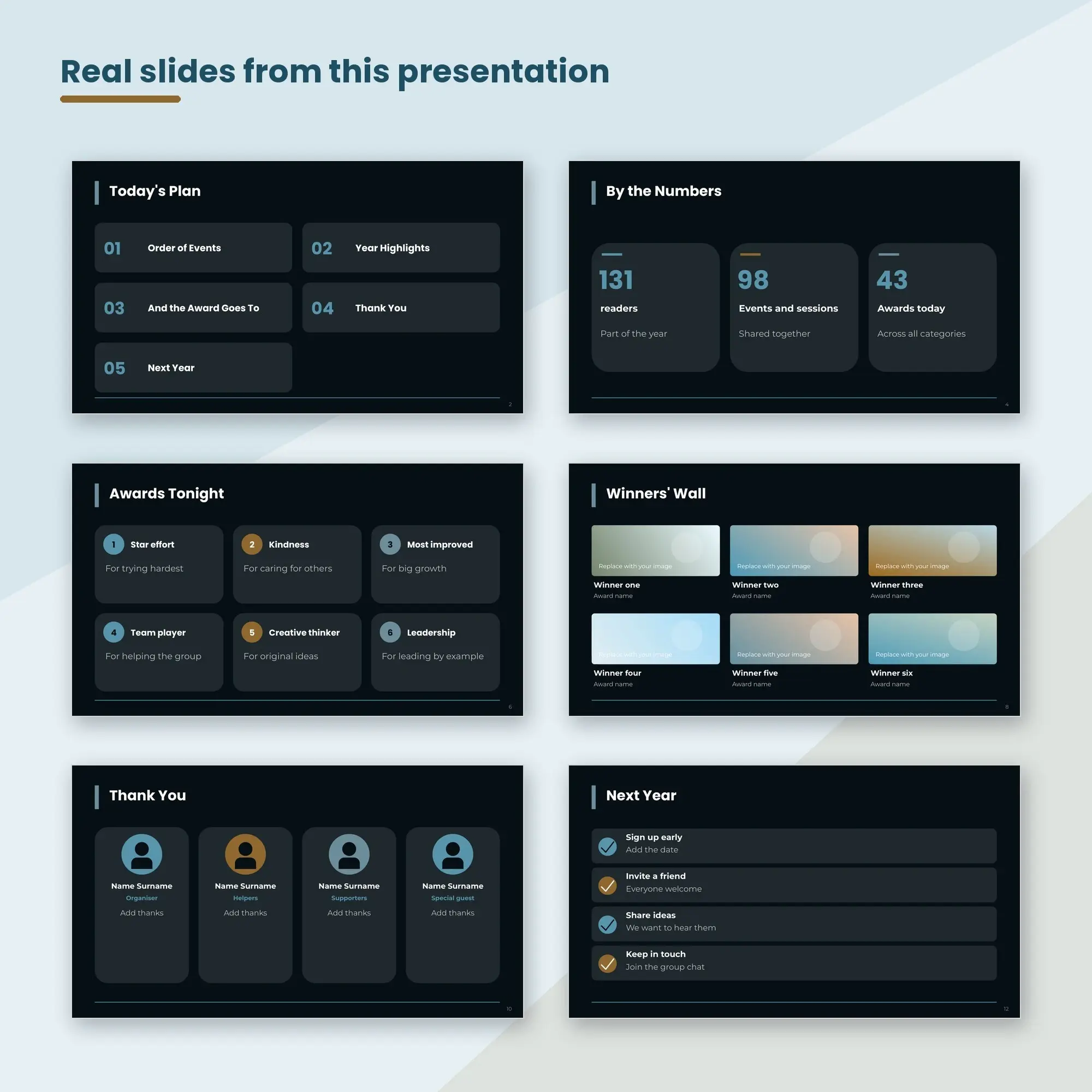Click the checkmark beside Invite a friend

tap(608, 885)
